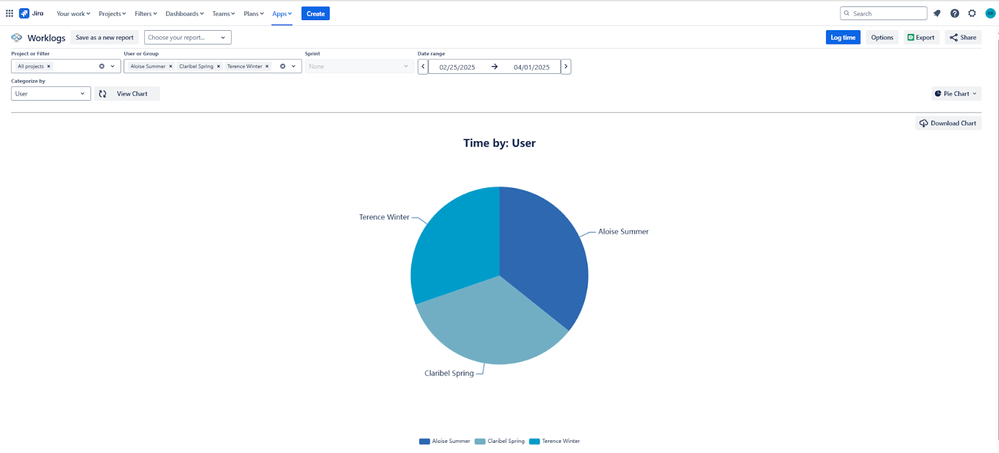Open the Projects menu
Screen dimensions: 999x453
click(x=112, y=13)
